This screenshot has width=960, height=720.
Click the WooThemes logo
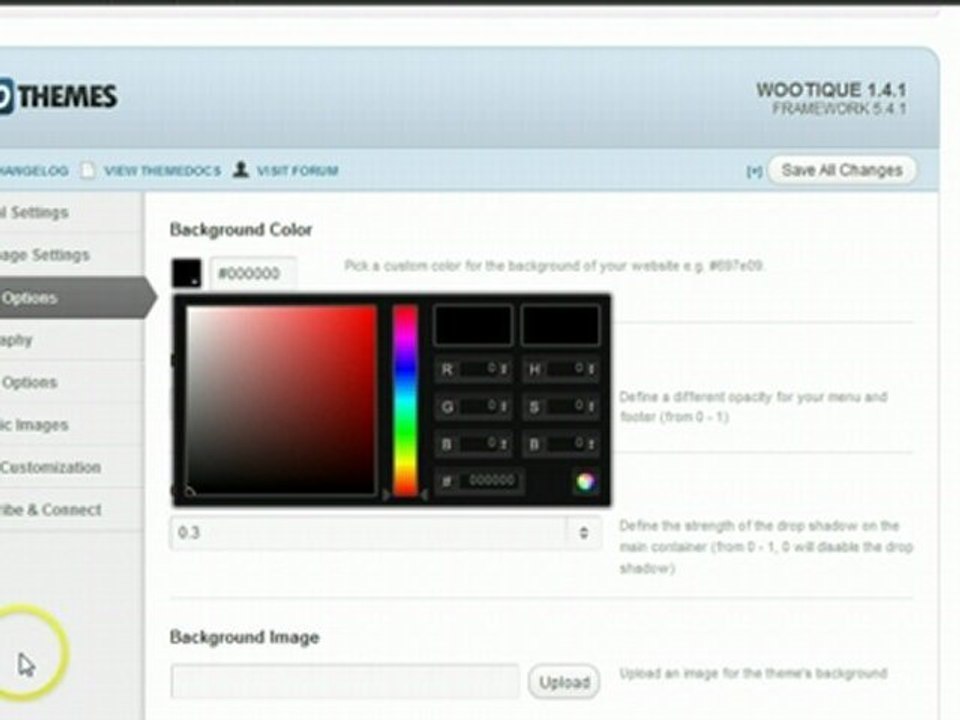coord(58,97)
